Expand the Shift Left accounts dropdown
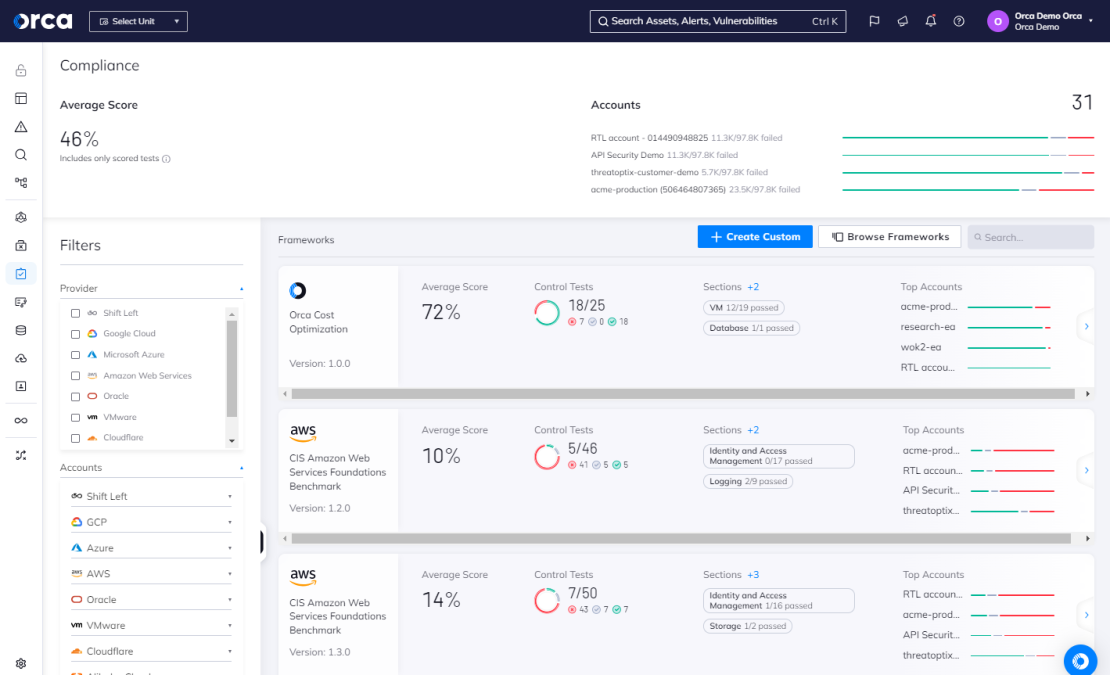This screenshot has width=1110, height=675. 151,496
